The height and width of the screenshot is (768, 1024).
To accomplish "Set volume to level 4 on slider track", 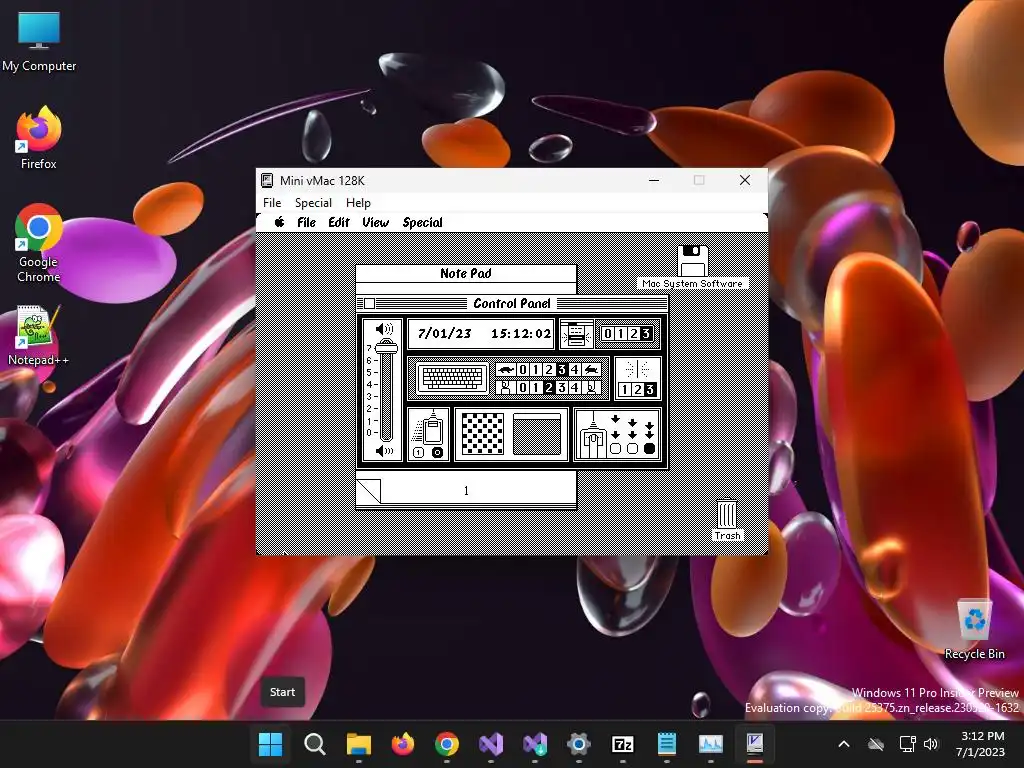I will tap(387, 385).
